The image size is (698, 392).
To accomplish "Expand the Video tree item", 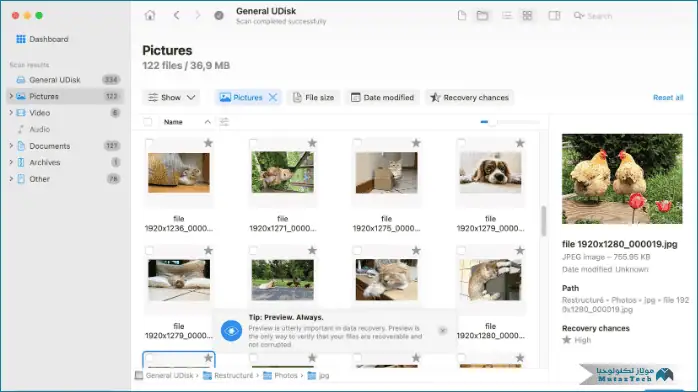I will tap(11, 113).
